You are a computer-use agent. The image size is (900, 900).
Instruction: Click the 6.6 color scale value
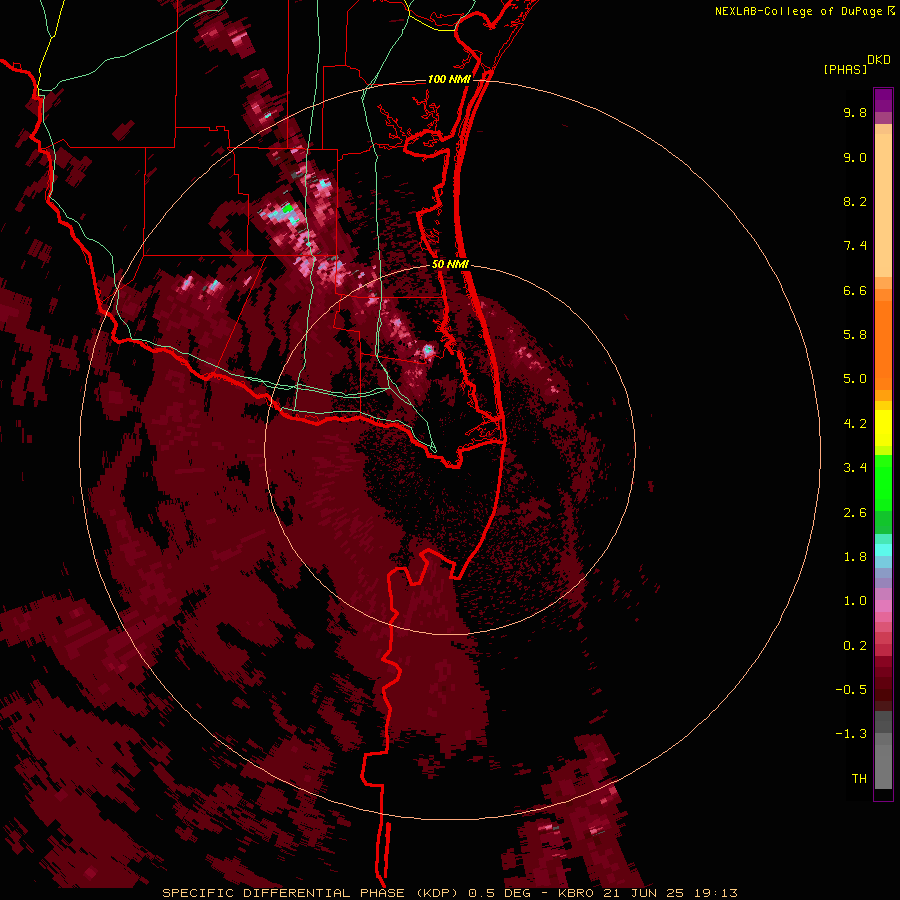click(x=855, y=290)
